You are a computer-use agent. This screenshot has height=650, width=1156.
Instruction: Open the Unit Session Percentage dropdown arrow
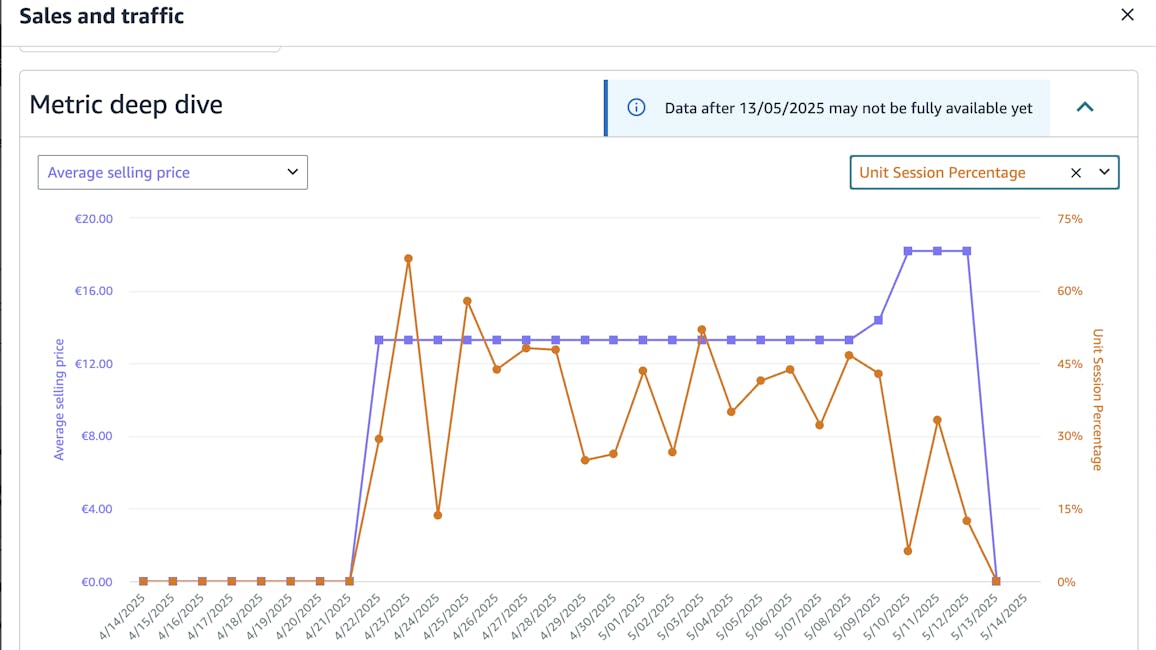tap(1104, 172)
